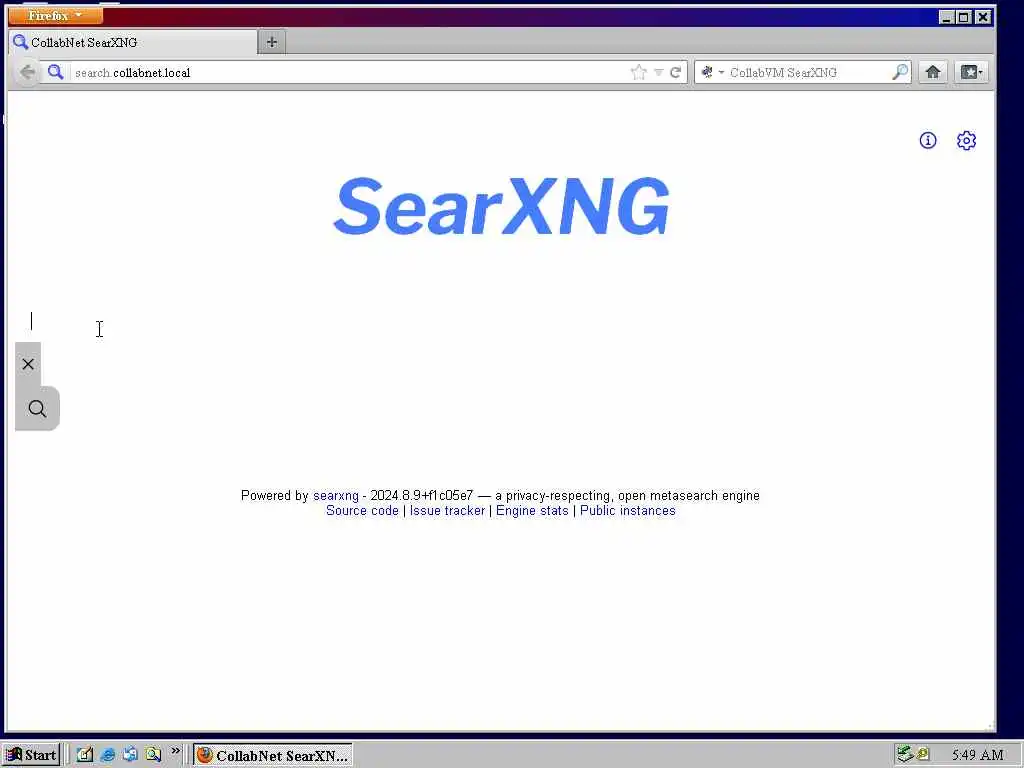Viewport: 1024px width, 768px height.
Task: Open SearXNG preferences gear icon
Action: [967, 140]
